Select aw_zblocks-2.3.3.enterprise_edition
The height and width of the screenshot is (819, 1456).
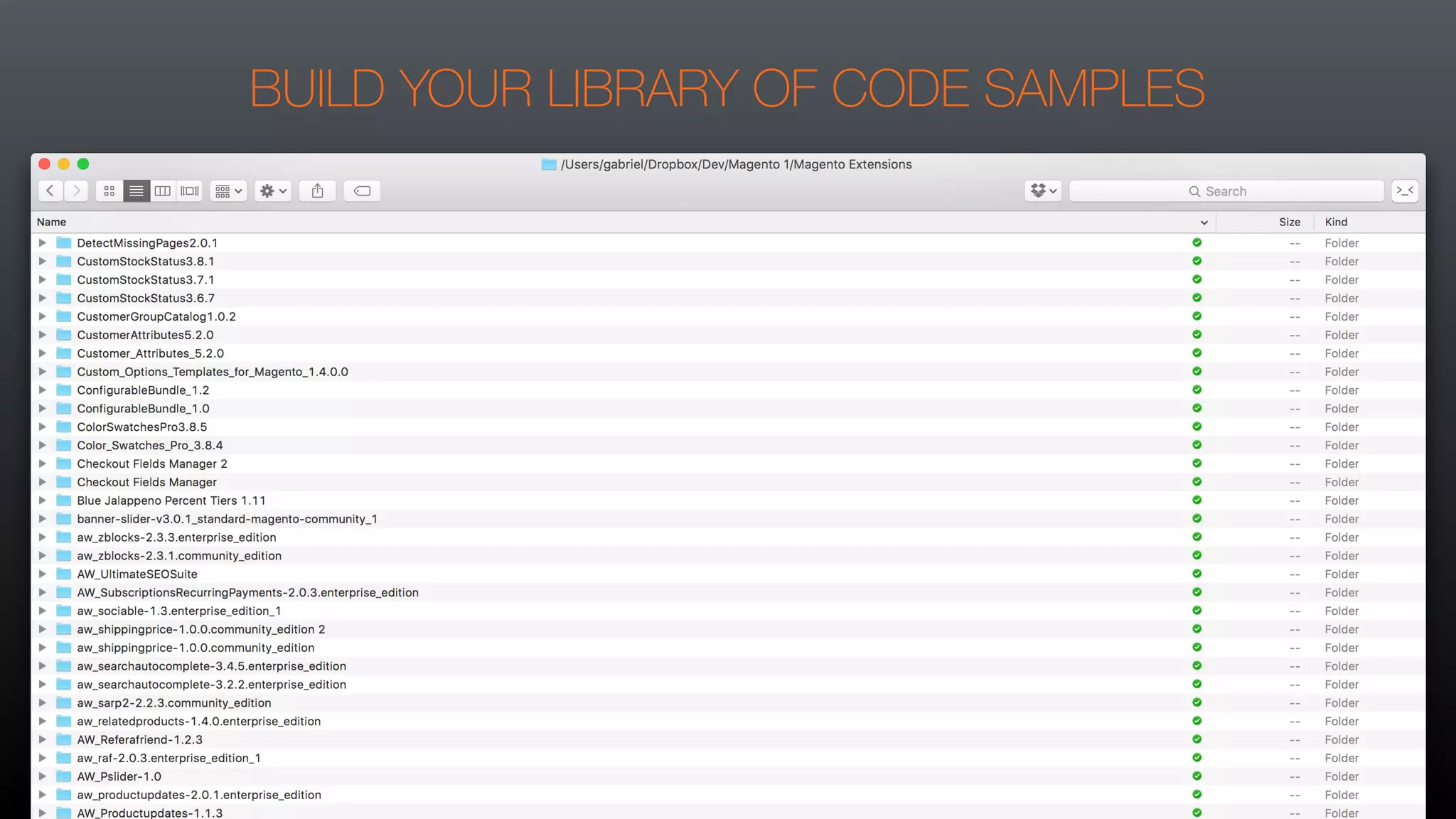point(177,537)
